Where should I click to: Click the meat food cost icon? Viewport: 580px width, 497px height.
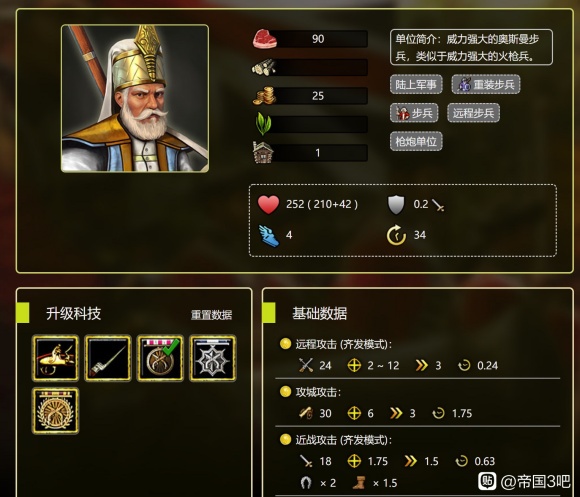point(264,39)
